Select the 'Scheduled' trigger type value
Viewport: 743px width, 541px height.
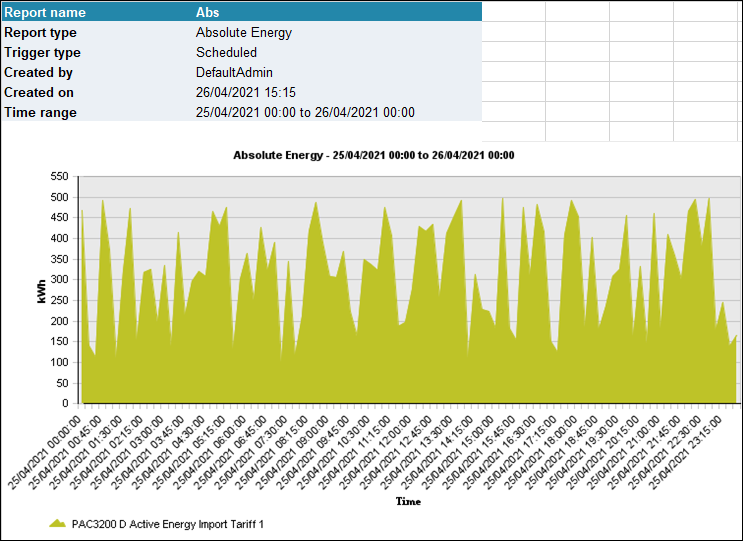[226, 53]
